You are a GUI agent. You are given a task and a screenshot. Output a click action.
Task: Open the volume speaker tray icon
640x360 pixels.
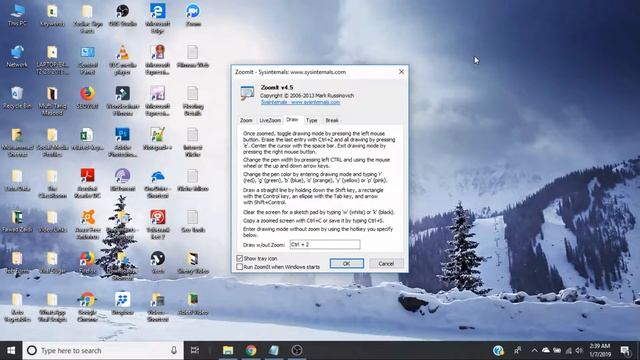[x=579, y=351]
